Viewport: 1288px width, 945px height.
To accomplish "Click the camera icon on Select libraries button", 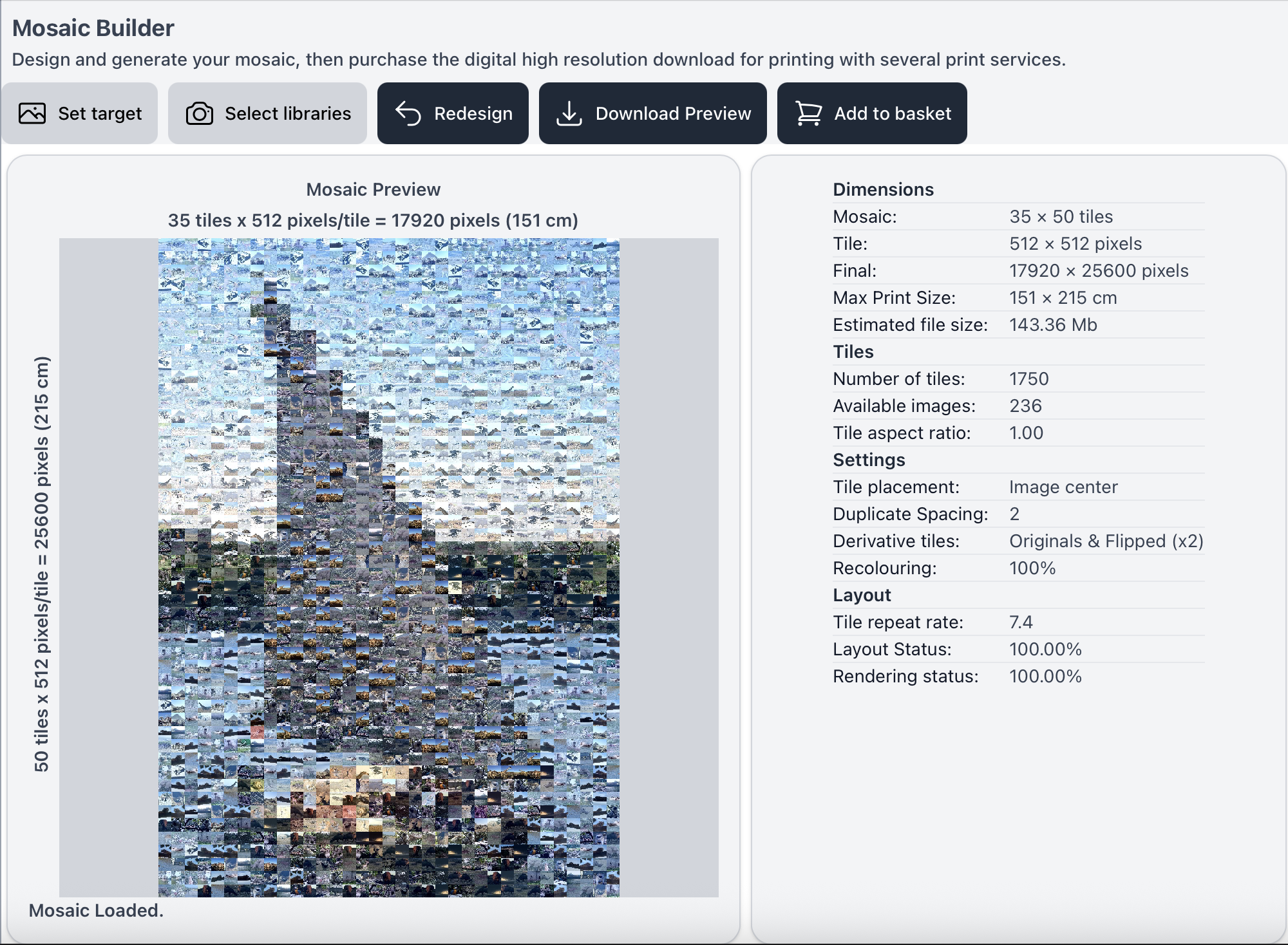I will coord(199,113).
